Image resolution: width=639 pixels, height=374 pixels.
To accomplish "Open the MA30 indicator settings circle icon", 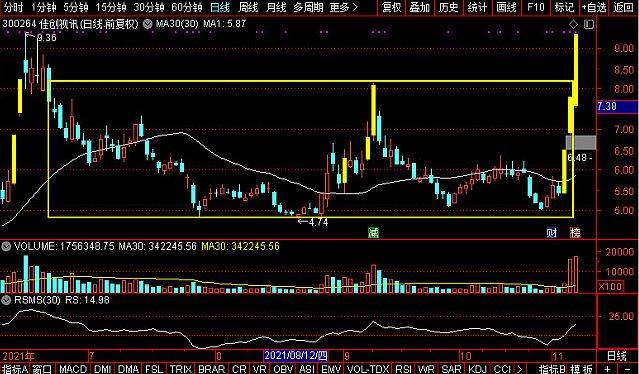I will 148,24.
